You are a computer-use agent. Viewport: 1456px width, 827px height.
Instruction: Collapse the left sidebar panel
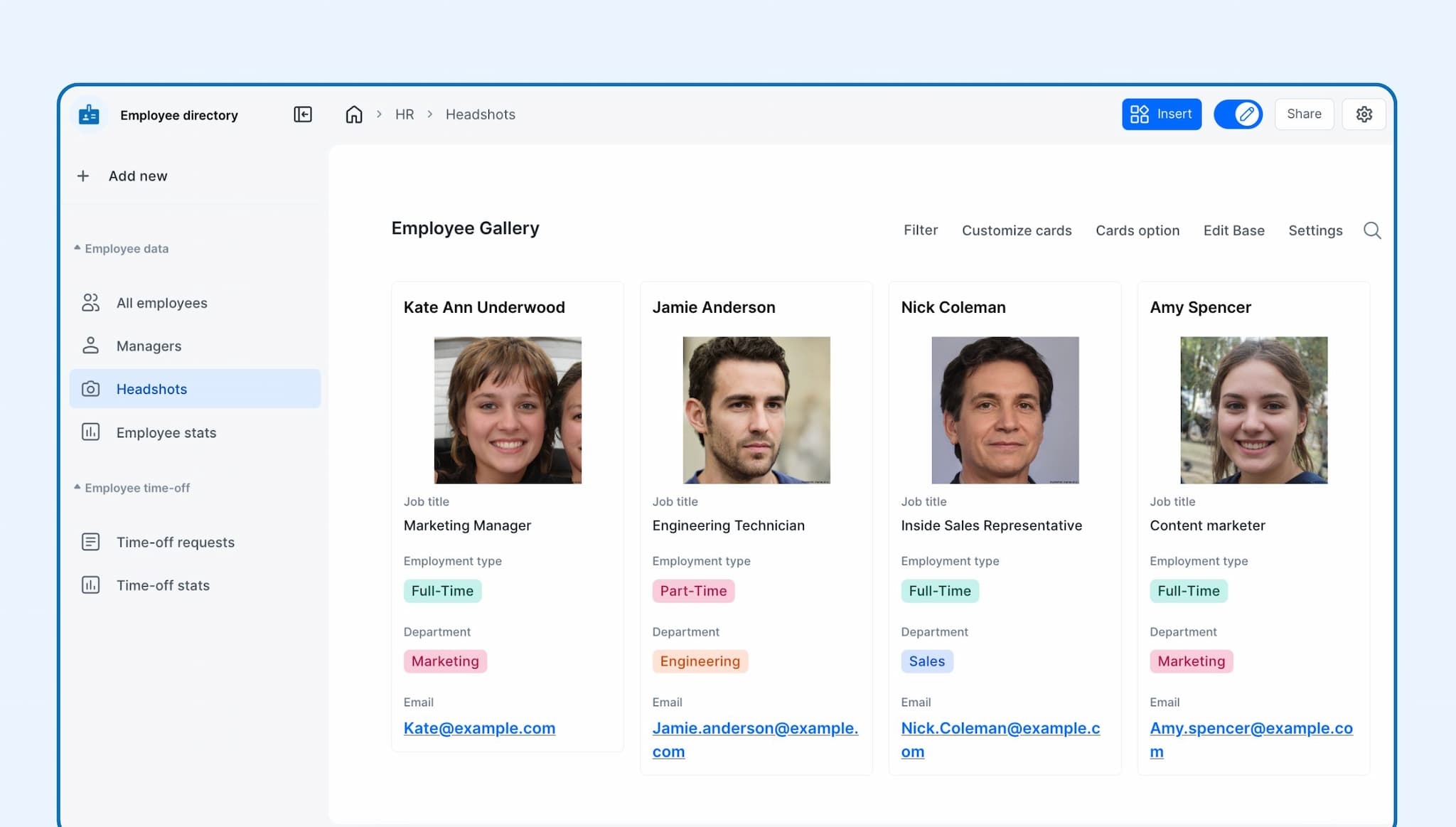[302, 114]
